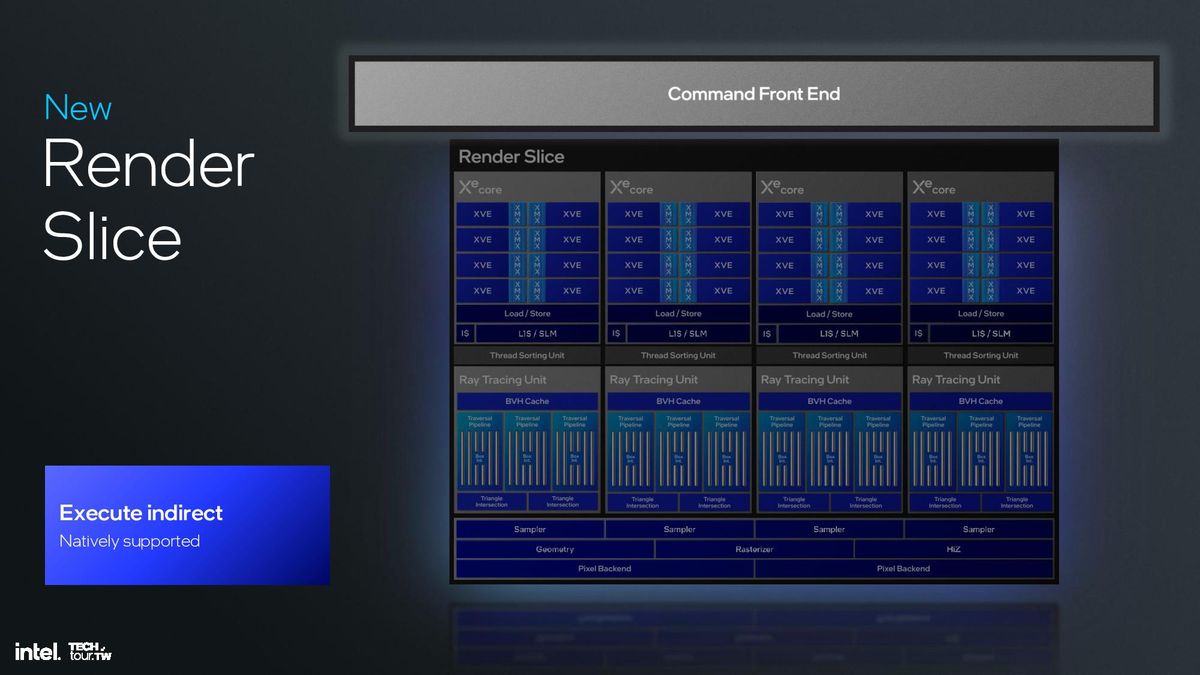Click the Ray Tracing Unit header in third column
1200x675 pixels.
[x=805, y=380]
